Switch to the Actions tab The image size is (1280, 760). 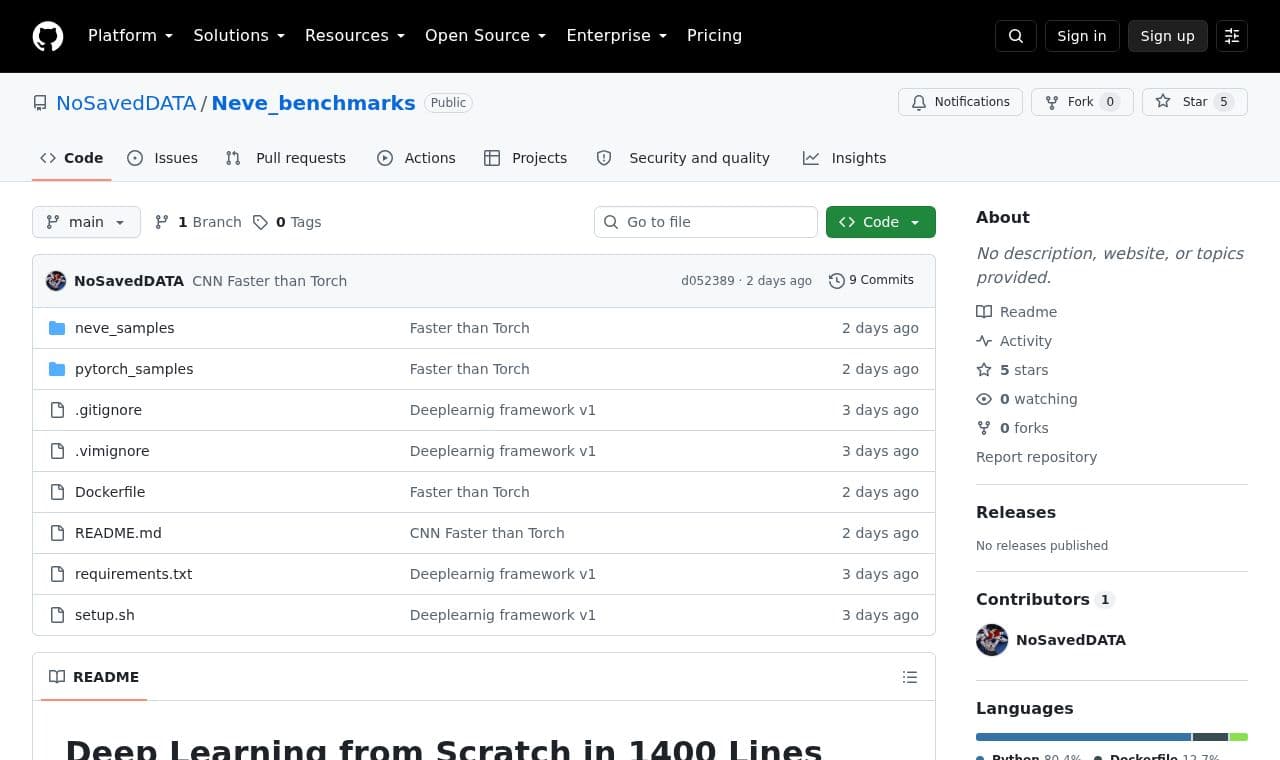[416, 158]
